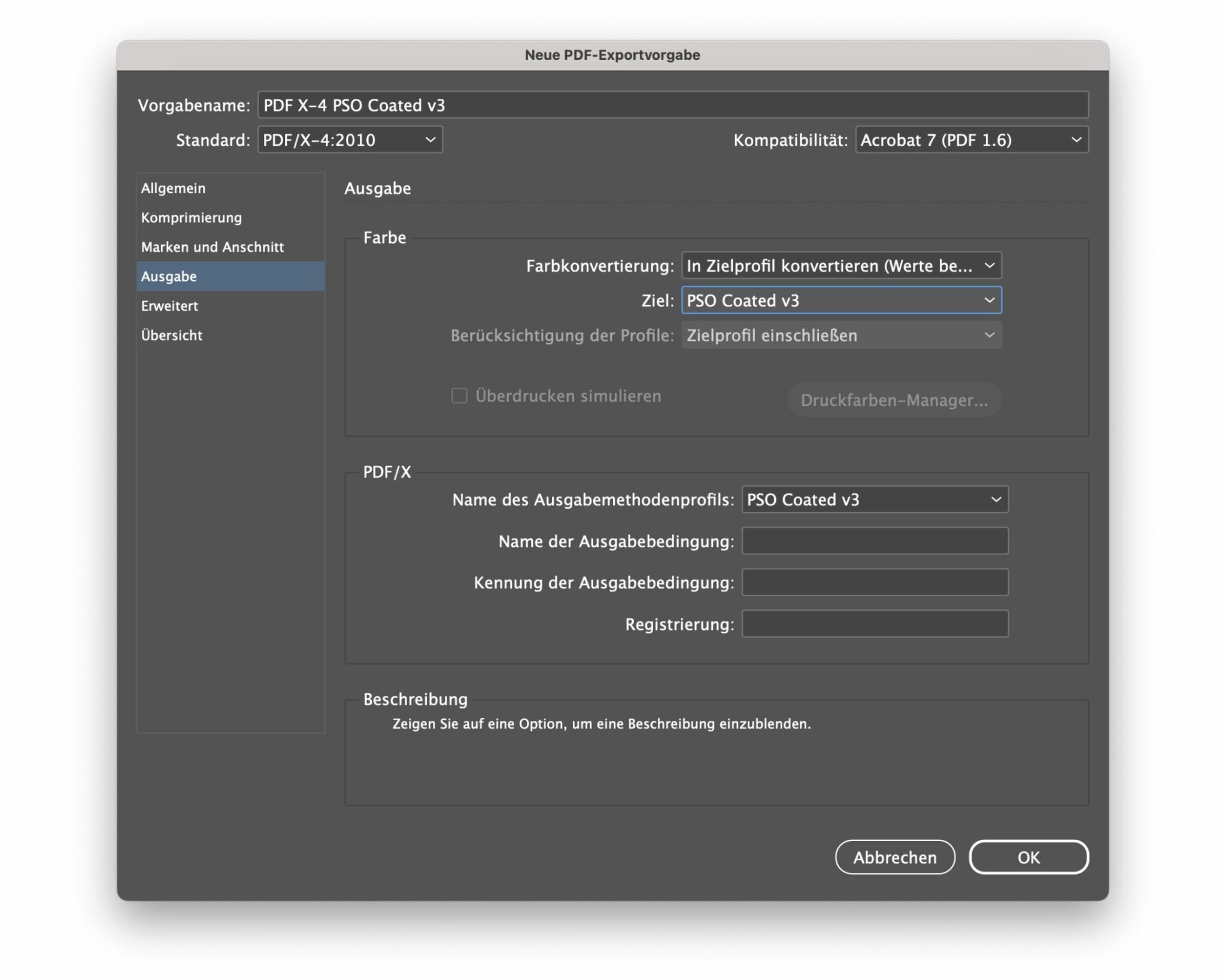The height and width of the screenshot is (980, 1226).
Task: Open the Kompatibilität Acrobat 7 dropdown
Action: point(972,139)
